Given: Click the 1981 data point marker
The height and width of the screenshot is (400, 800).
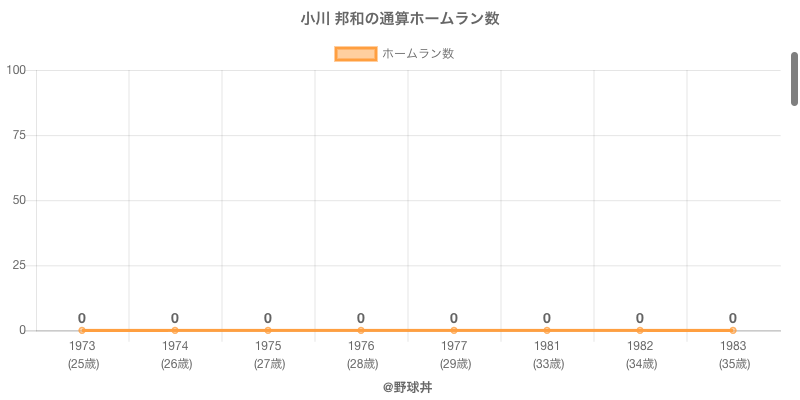Looking at the screenshot, I should click(x=547, y=330).
